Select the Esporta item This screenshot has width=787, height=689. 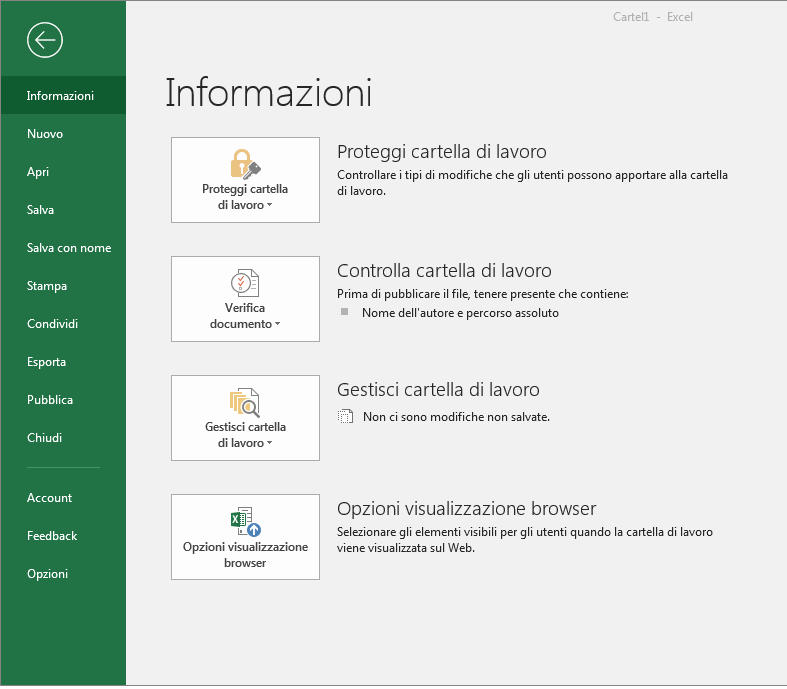tap(63, 362)
